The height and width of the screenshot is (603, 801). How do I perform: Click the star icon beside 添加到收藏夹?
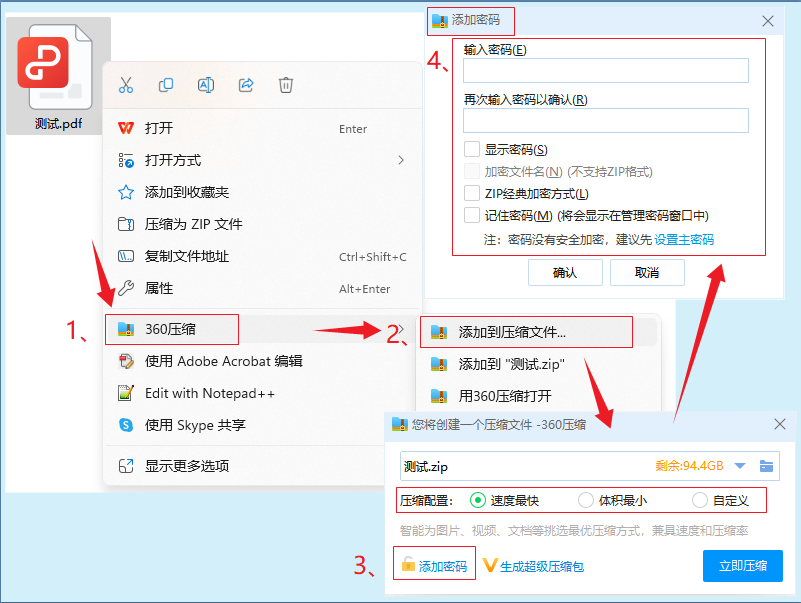(x=126, y=192)
